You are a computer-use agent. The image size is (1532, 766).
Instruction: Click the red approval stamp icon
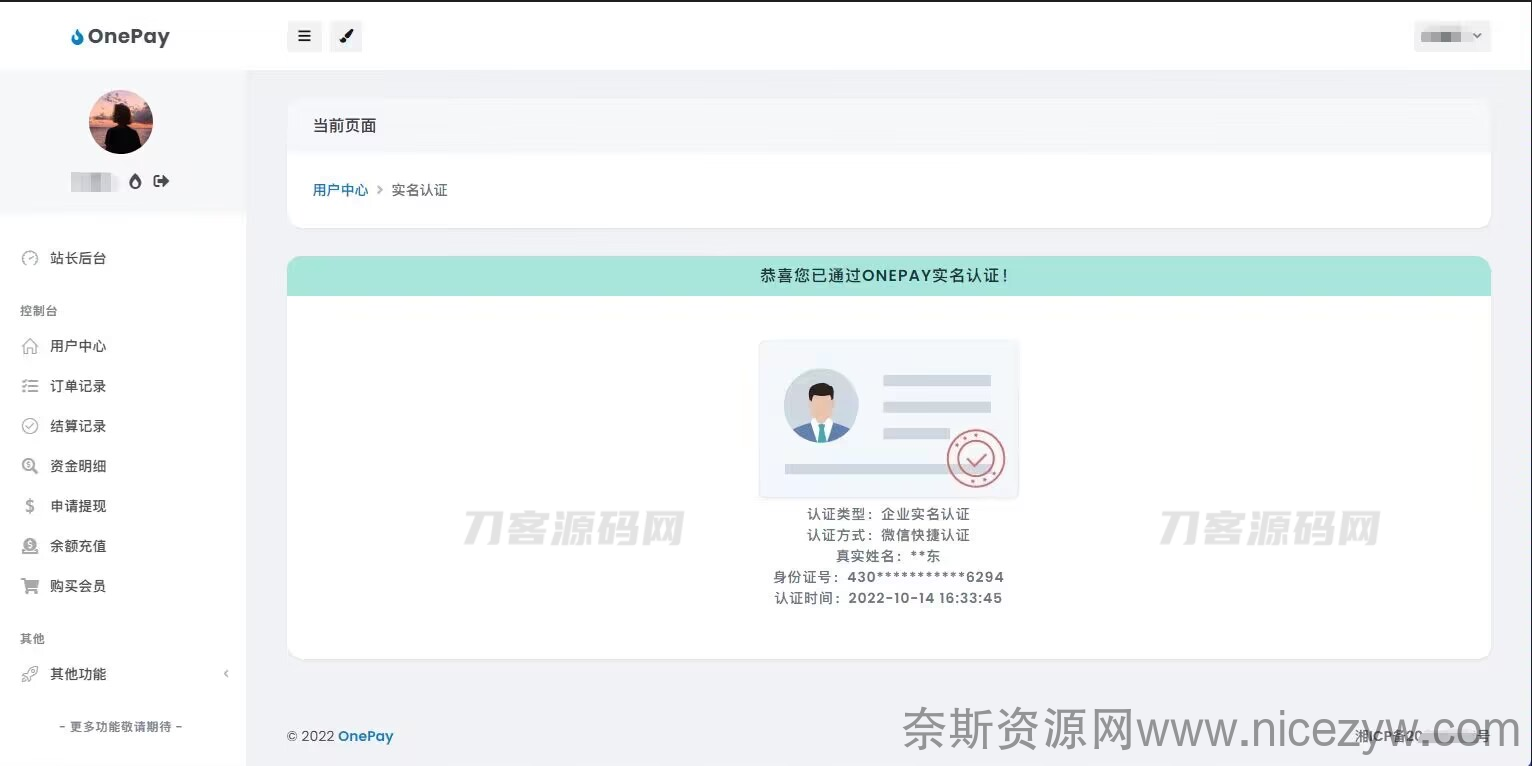click(x=975, y=459)
